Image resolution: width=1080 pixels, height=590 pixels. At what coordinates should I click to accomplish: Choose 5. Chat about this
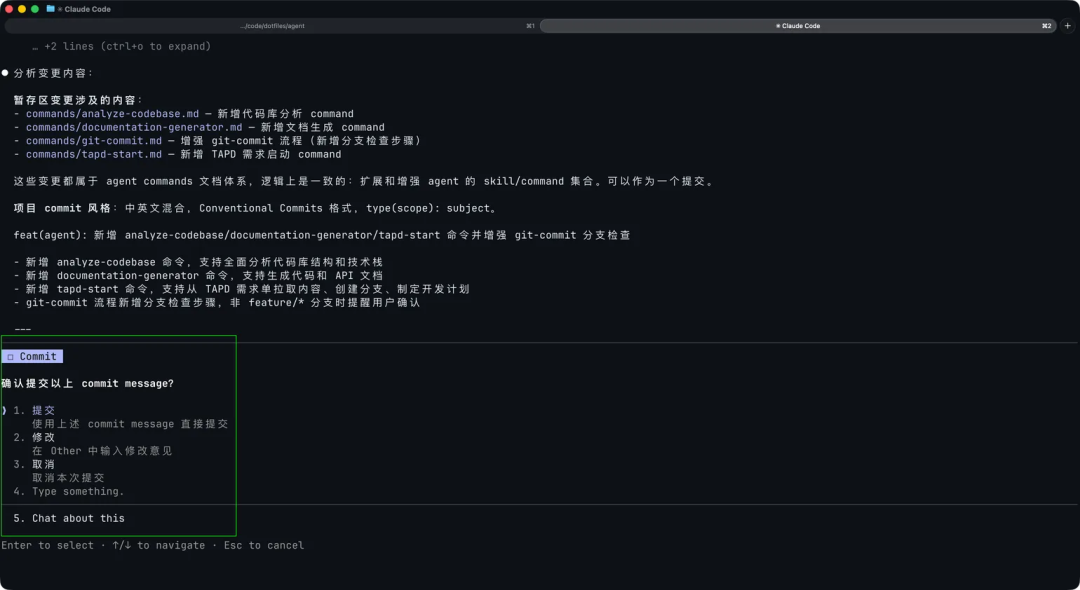(68, 518)
